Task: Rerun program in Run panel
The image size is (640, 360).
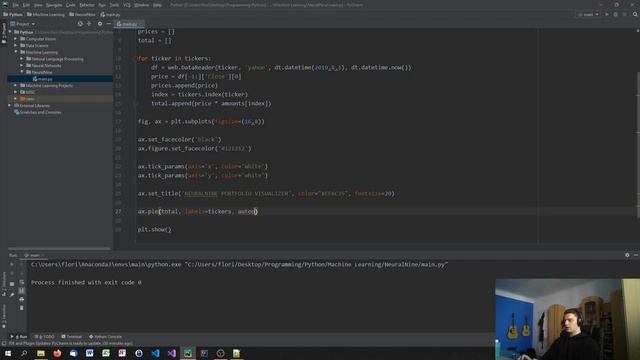Action: (12, 264)
